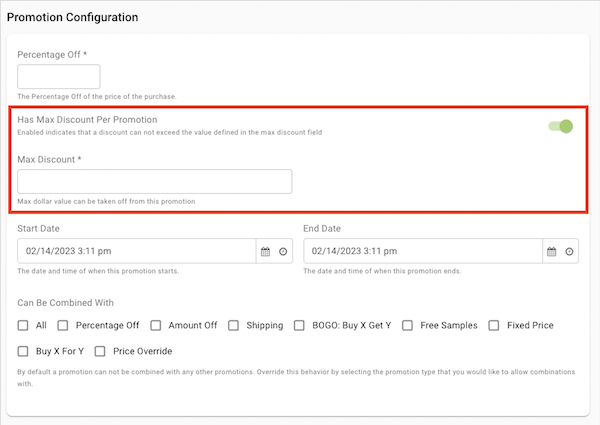Open the Start Date clock time picker
This screenshot has width=600, height=425.
click(x=283, y=251)
